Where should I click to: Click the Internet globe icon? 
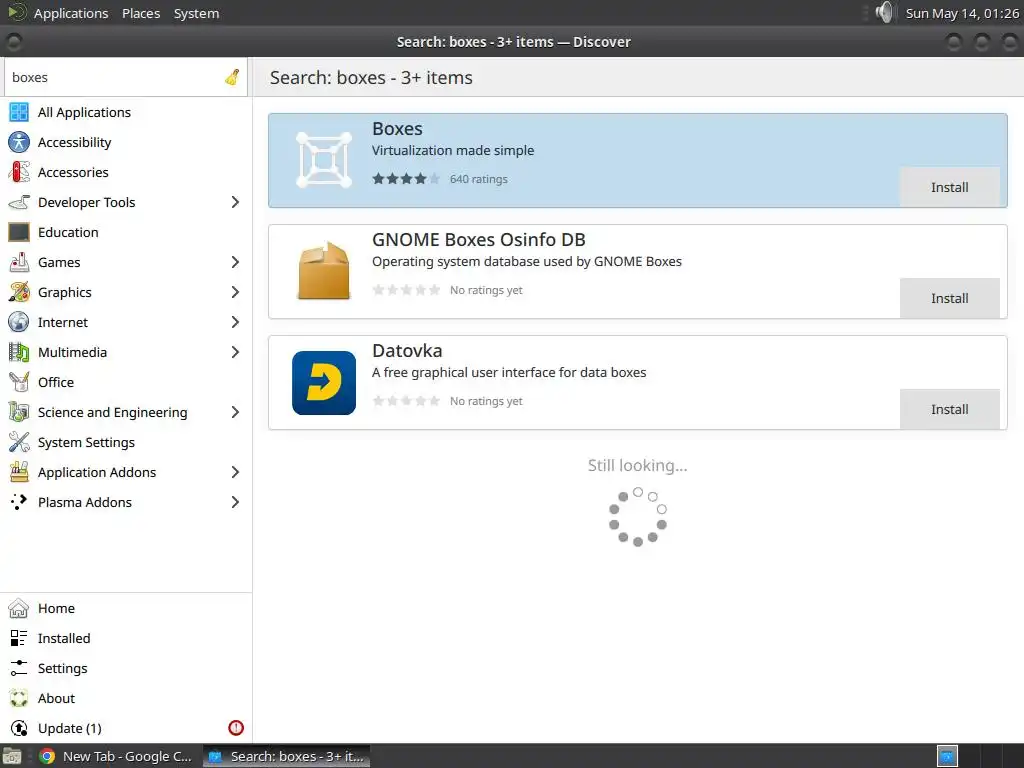(x=19, y=323)
